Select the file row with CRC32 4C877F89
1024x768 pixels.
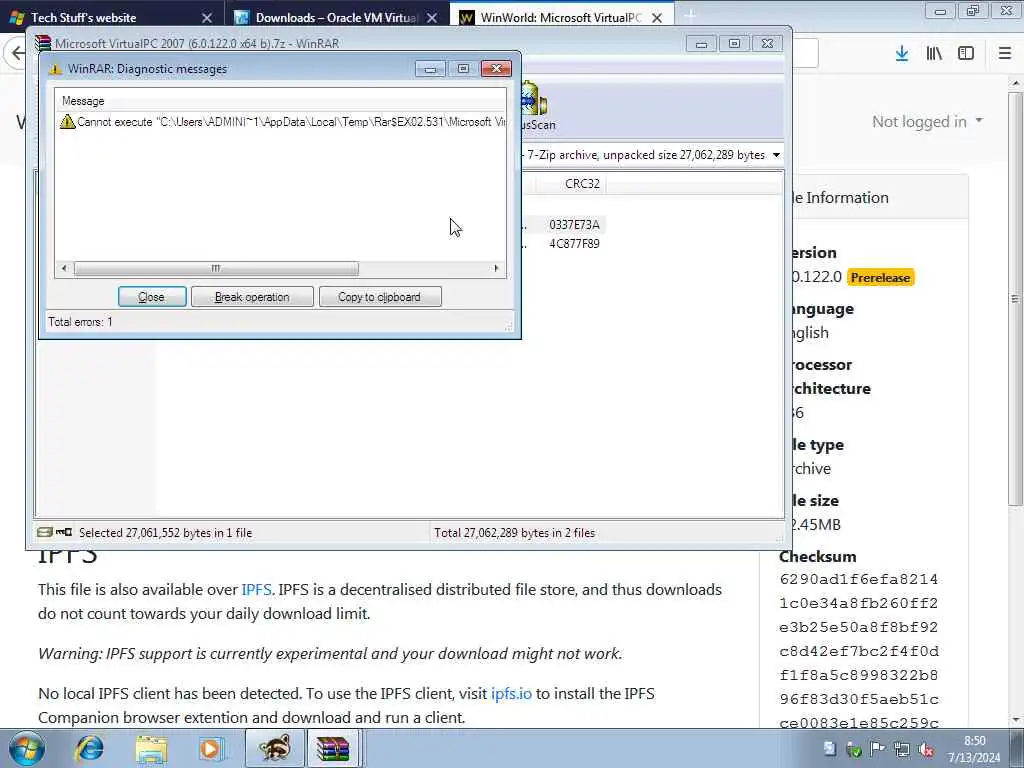563,244
